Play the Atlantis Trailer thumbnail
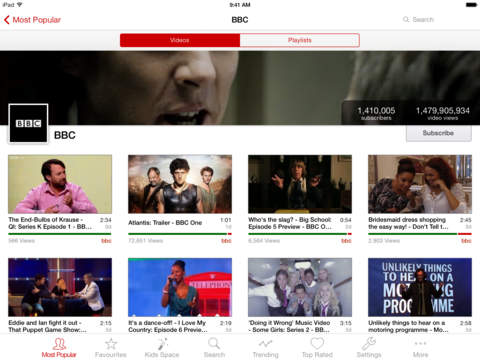This screenshot has width=480, height=360. 180,184
